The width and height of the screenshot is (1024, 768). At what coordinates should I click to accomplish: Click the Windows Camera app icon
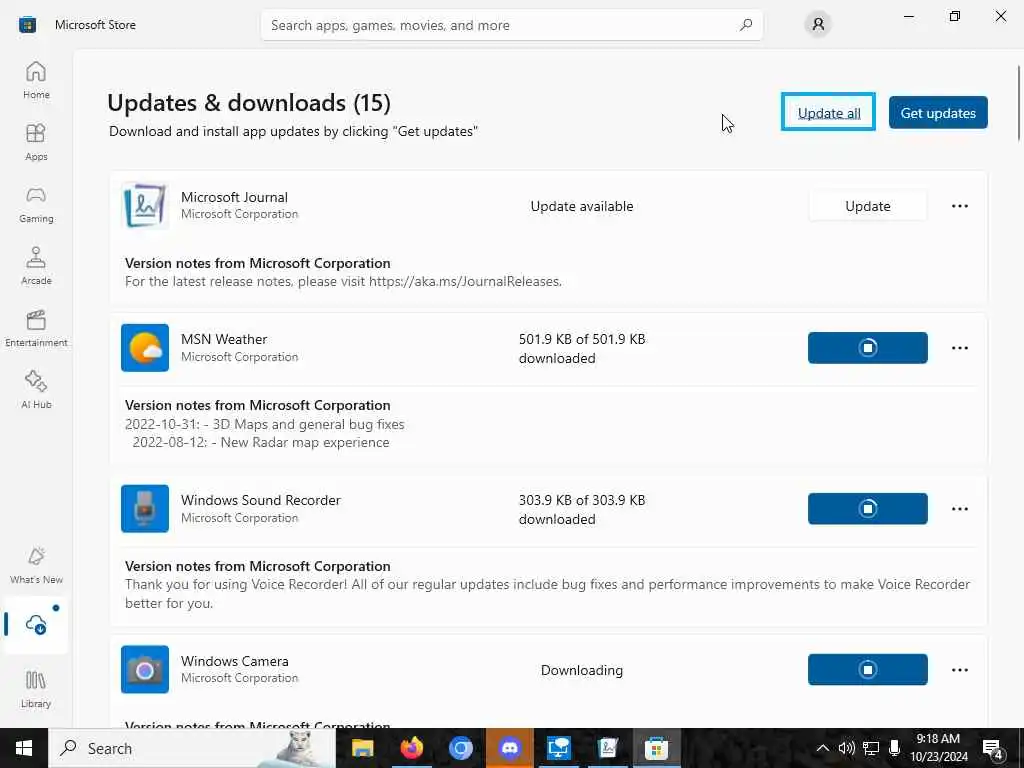tap(145, 669)
